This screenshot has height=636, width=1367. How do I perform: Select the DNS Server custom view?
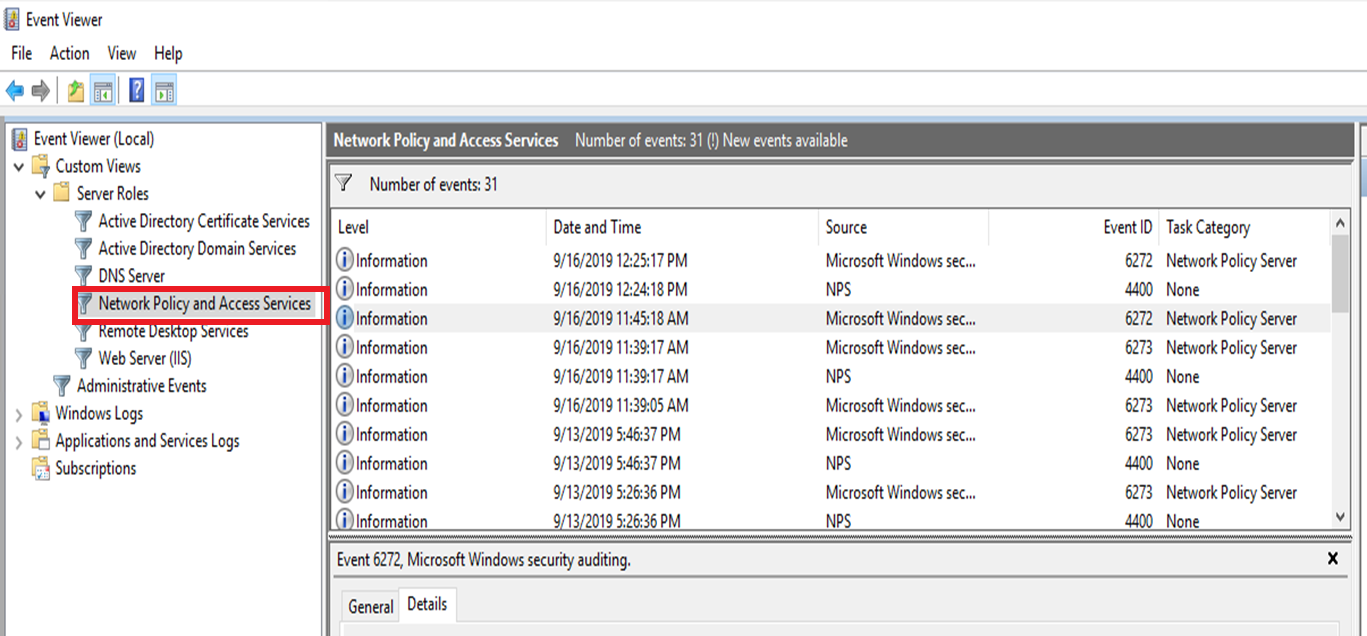(131, 276)
